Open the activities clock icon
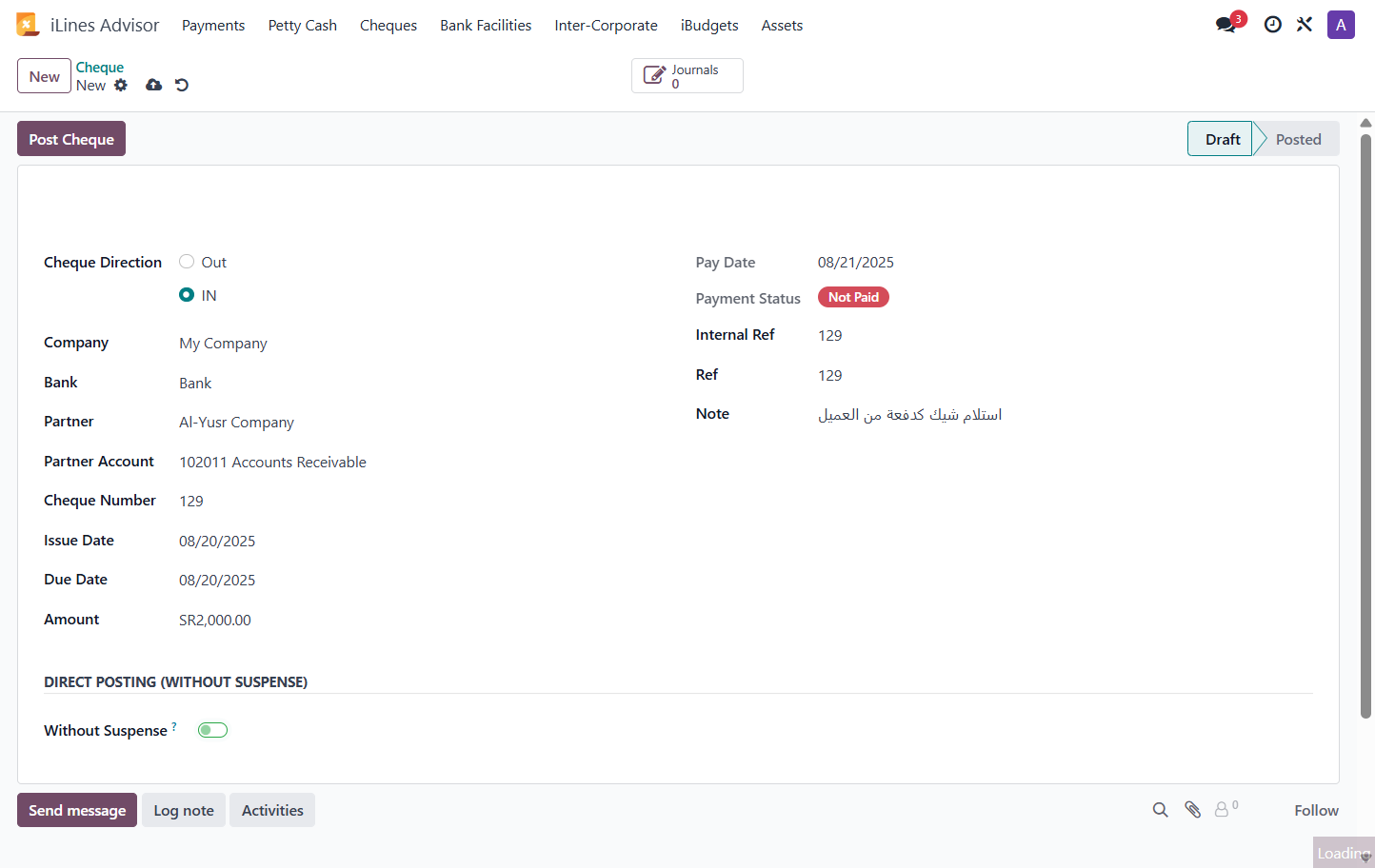This screenshot has height=868, width=1375. pos(1272,25)
